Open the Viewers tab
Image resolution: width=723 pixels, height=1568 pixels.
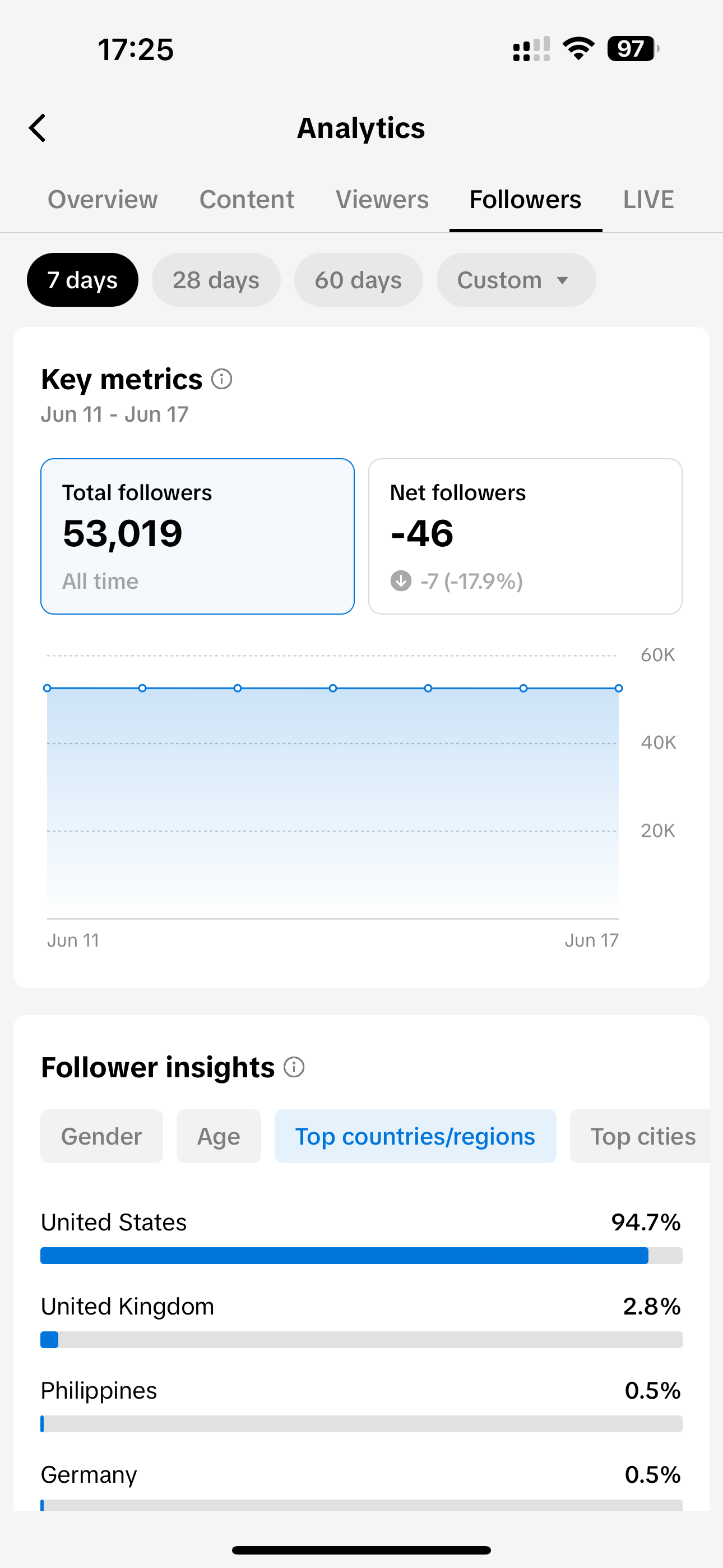382,200
